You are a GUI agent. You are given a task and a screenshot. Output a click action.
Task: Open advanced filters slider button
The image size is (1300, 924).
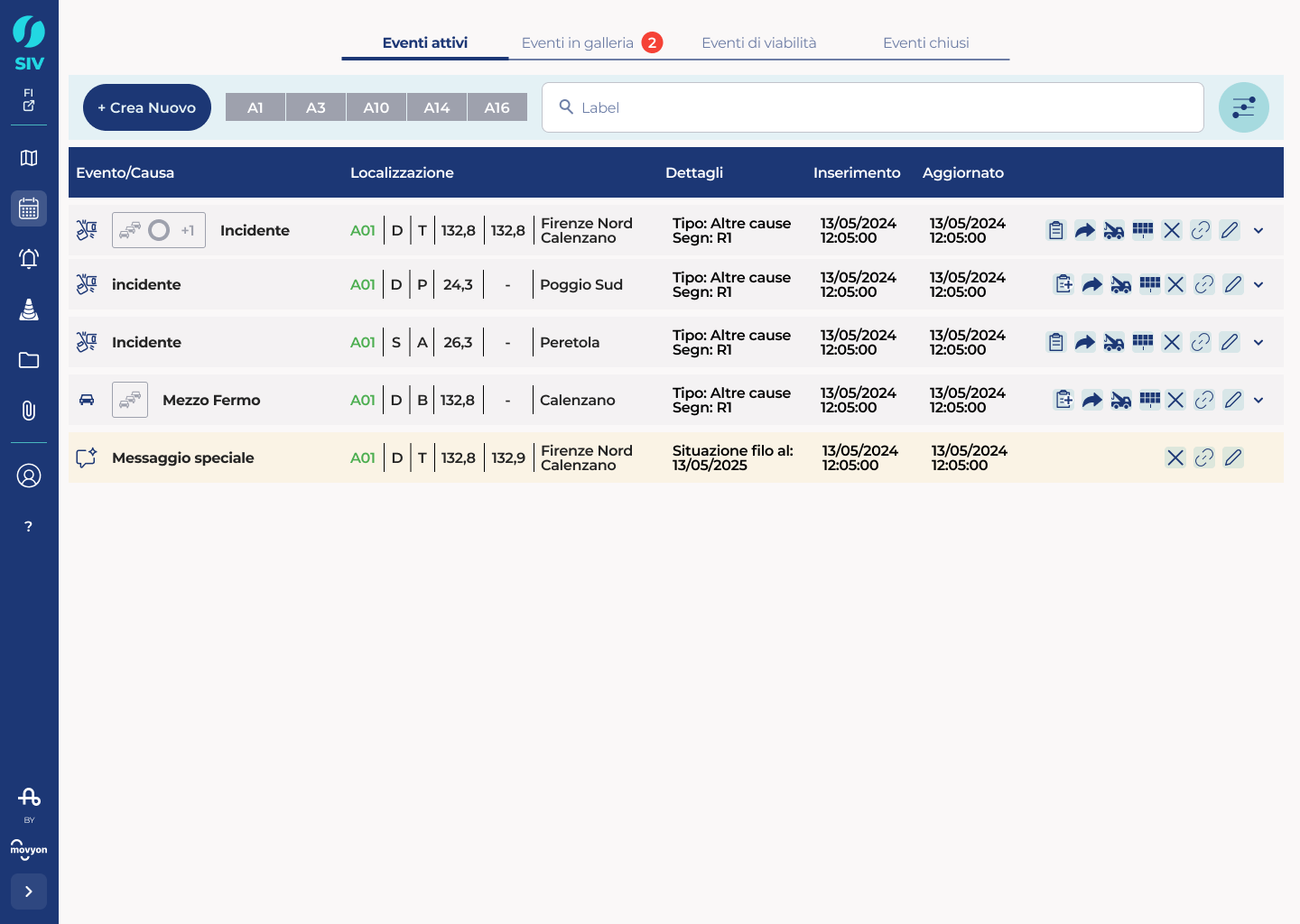pyautogui.click(x=1244, y=107)
